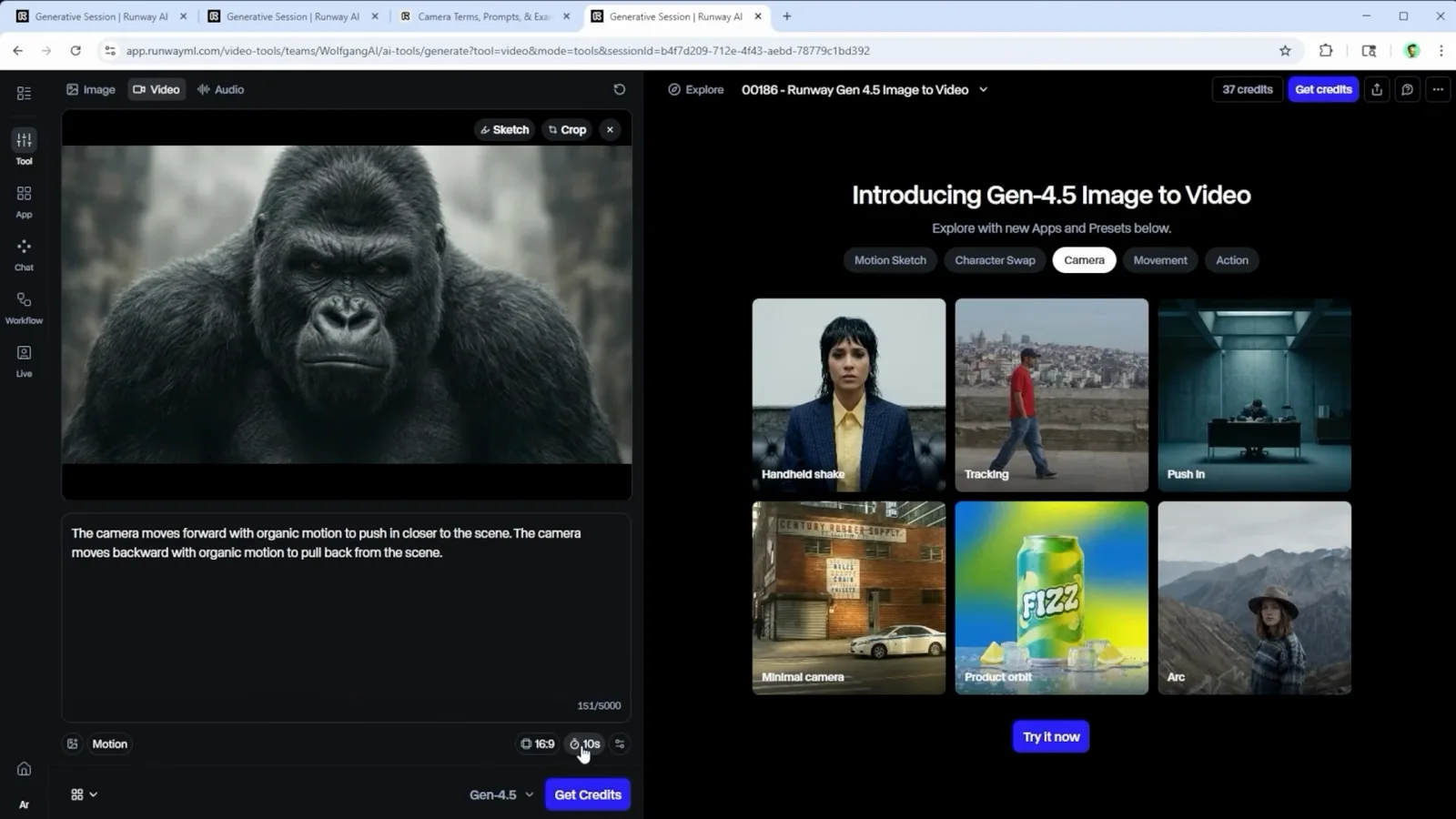Select the Movement filter chip
The height and width of the screenshot is (819, 1456).
1160,260
